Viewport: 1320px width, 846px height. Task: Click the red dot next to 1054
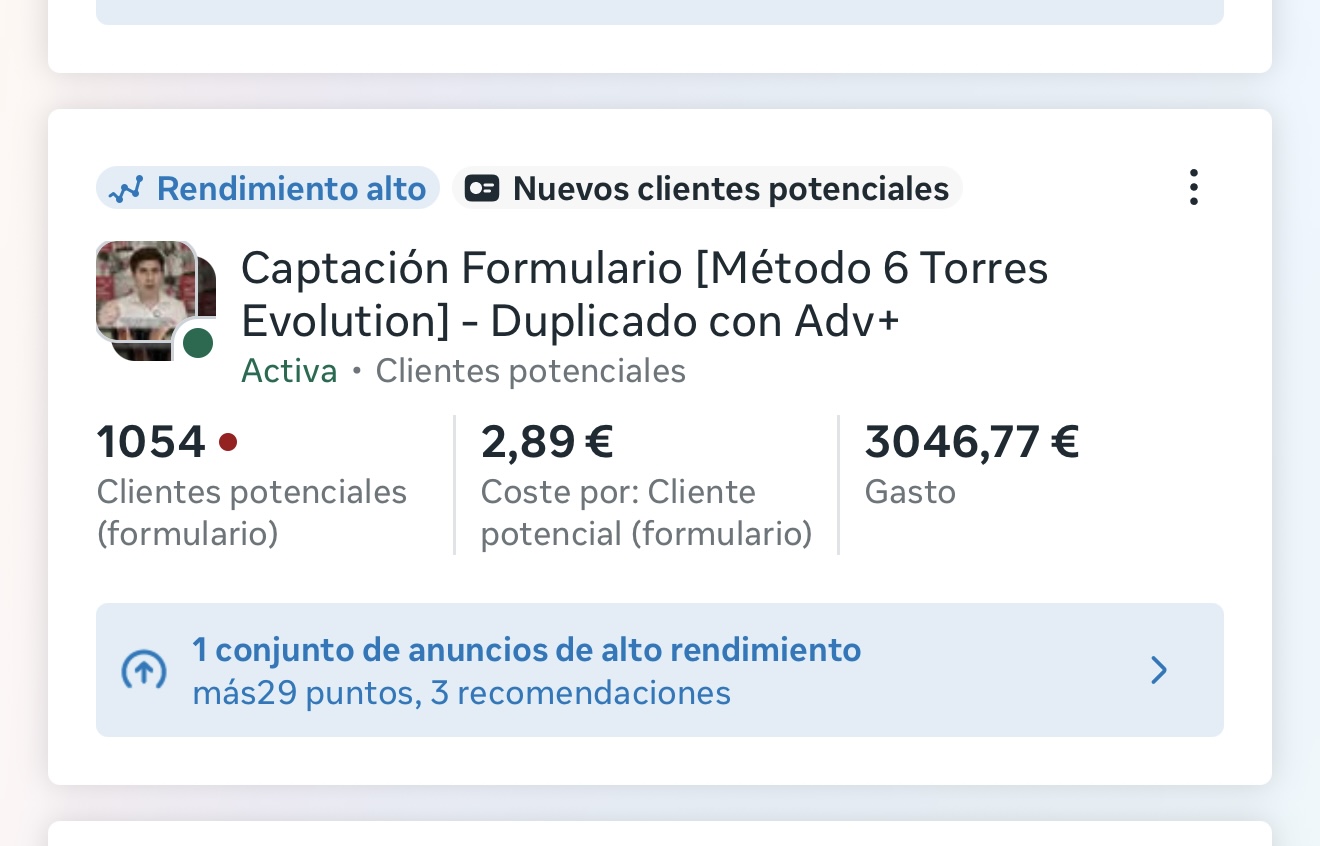228,441
